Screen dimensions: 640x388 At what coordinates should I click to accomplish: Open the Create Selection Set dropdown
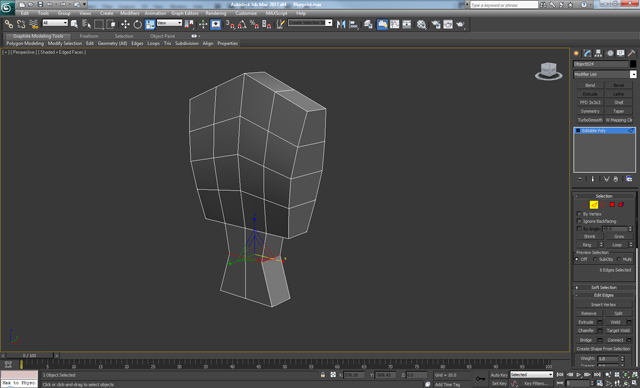pos(310,23)
